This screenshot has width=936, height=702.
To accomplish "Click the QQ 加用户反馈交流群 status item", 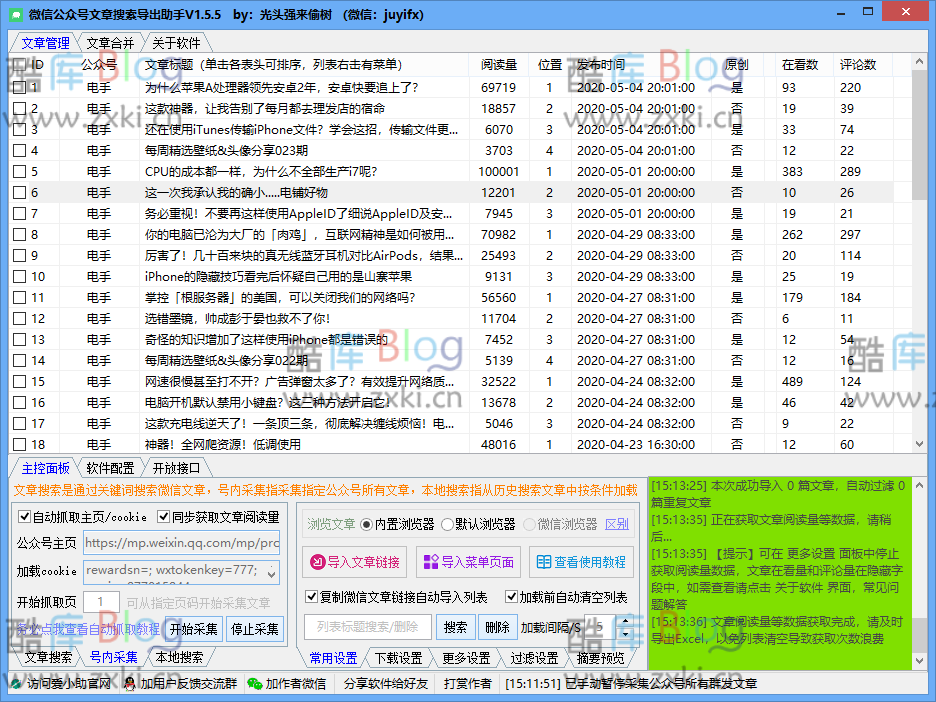I will 180,684.
